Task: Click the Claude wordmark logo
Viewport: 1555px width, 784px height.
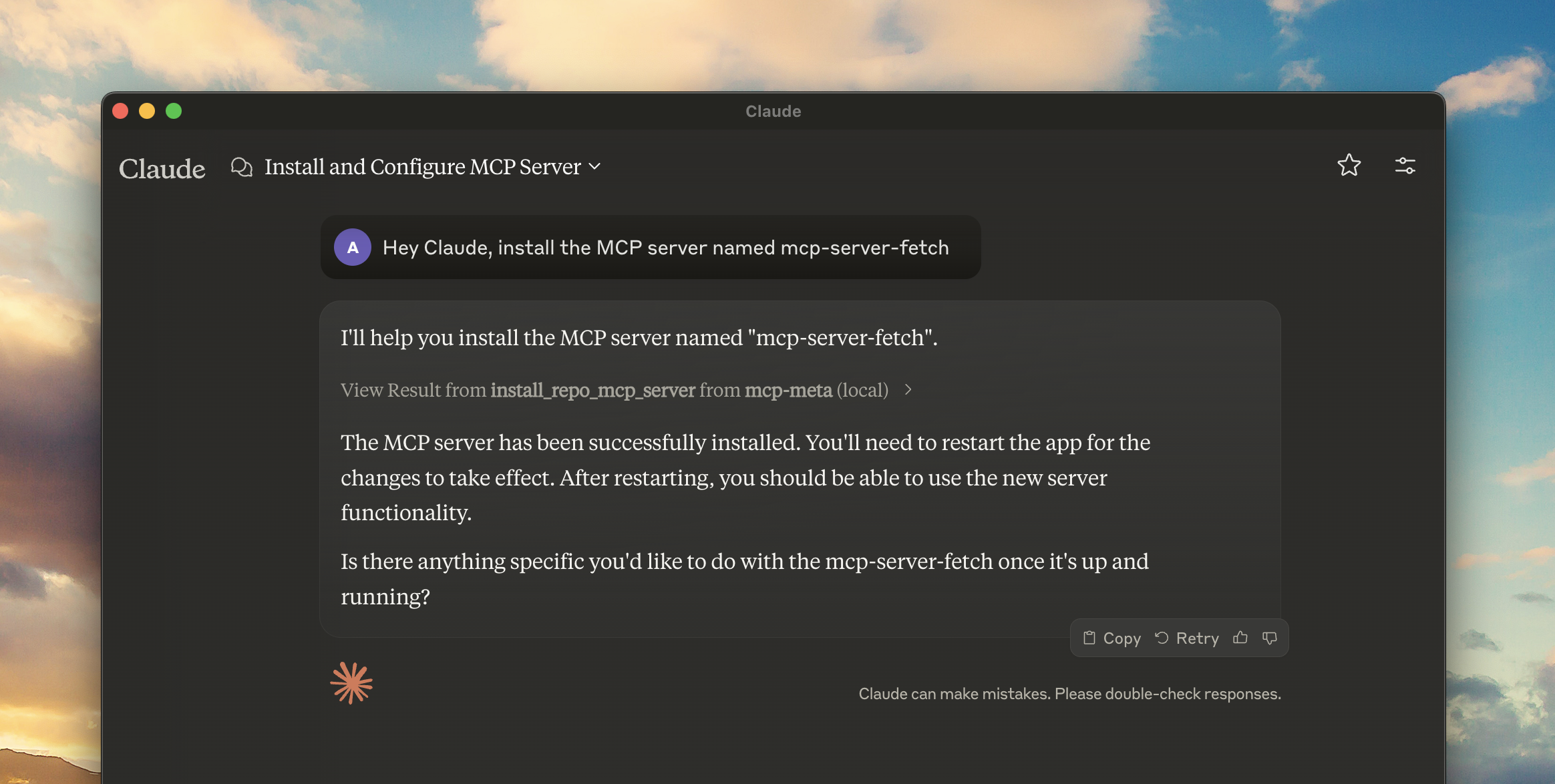Action: pyautogui.click(x=162, y=168)
